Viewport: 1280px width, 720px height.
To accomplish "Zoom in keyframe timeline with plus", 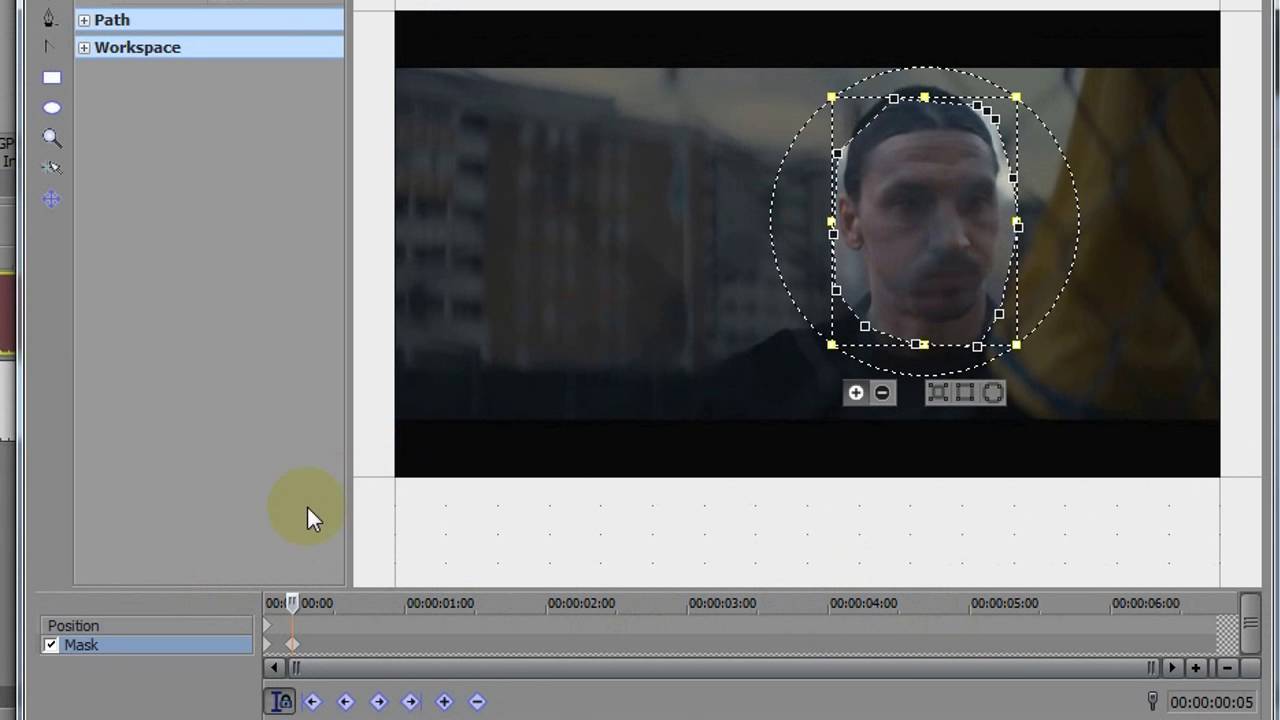I will pyautogui.click(x=1195, y=668).
